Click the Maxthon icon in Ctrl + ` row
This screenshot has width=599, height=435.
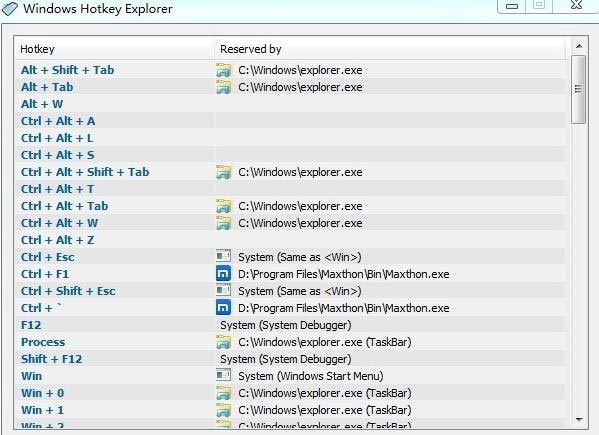tap(223, 308)
